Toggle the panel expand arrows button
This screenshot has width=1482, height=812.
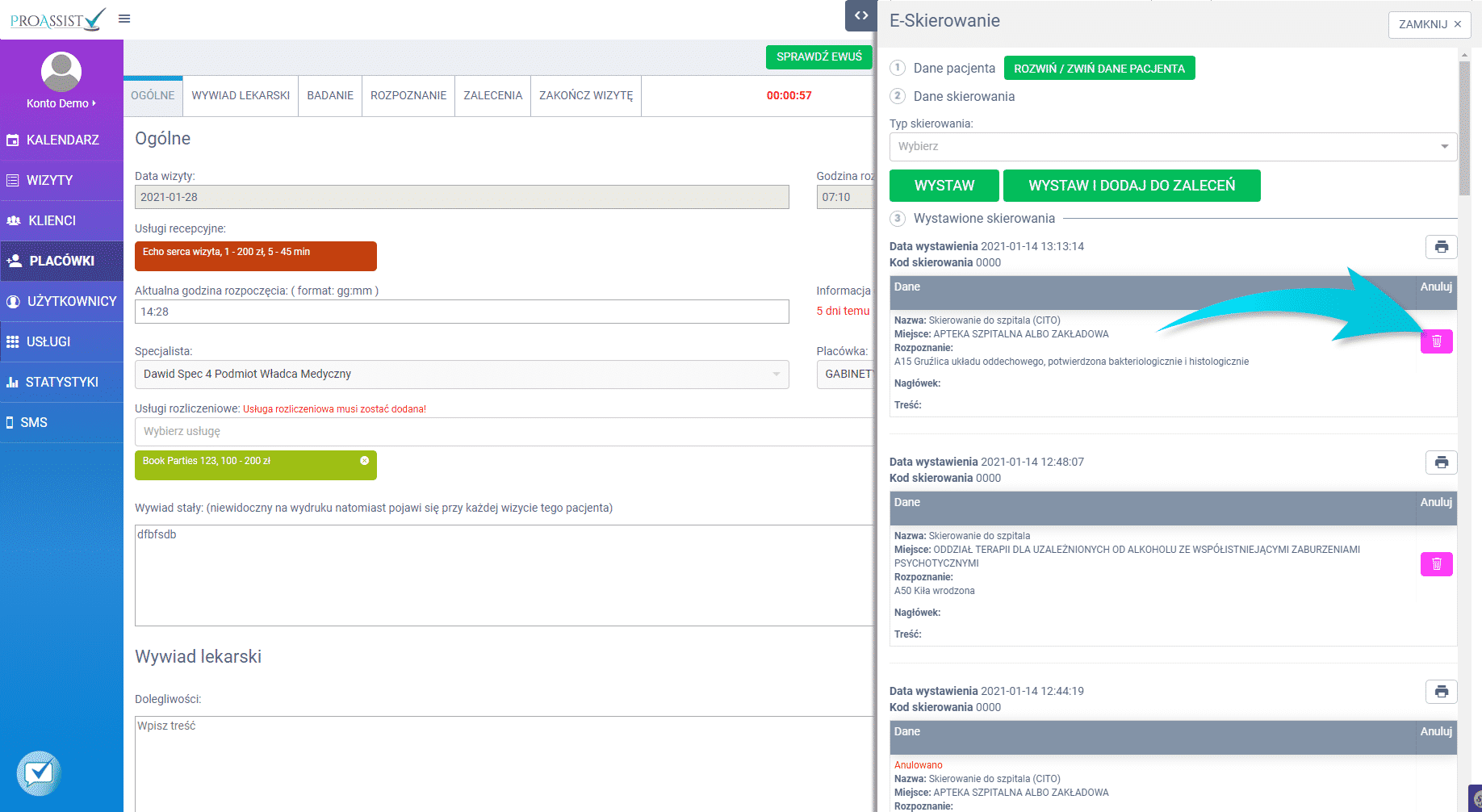point(861,15)
